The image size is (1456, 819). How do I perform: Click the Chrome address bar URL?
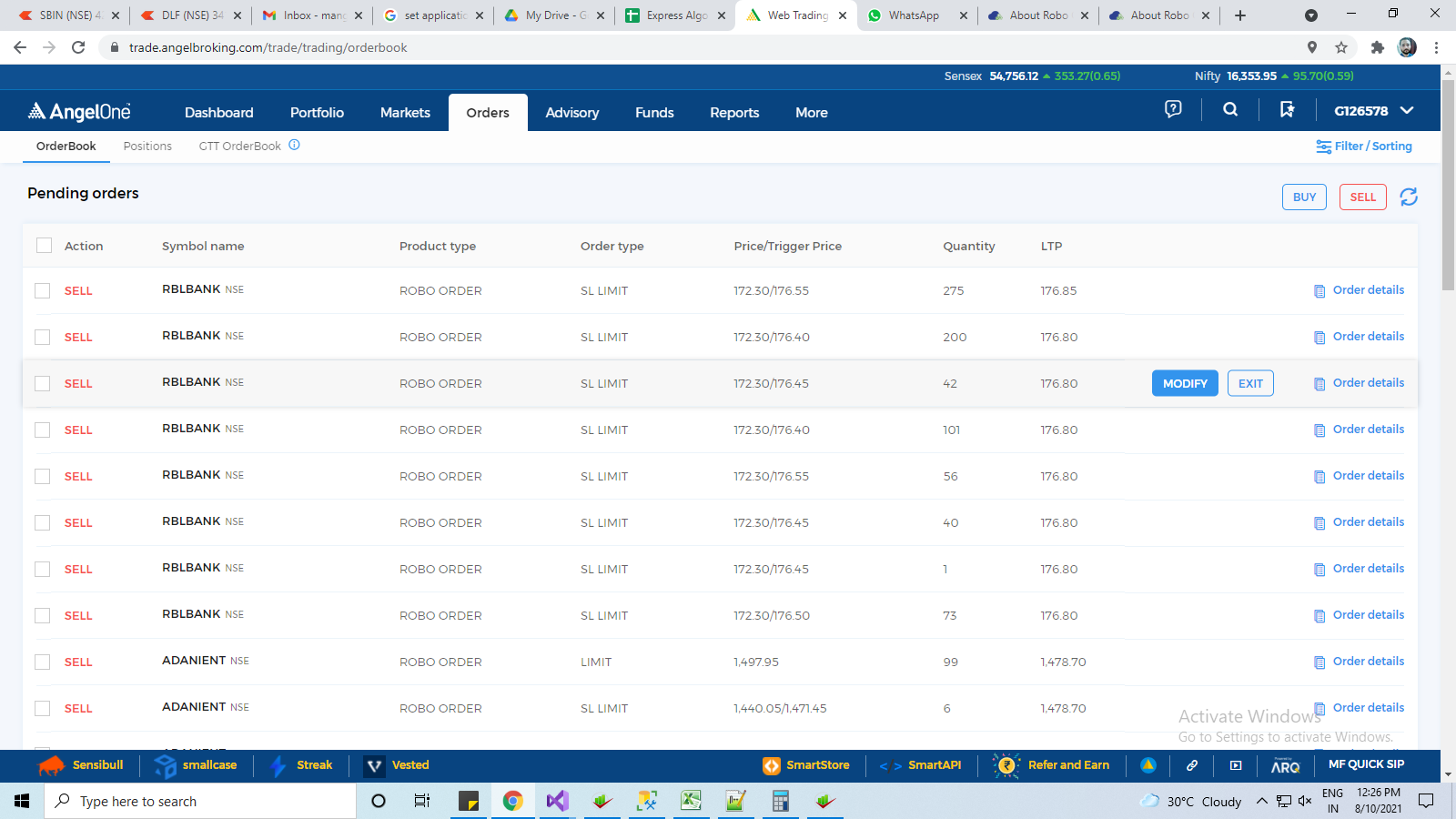click(x=268, y=47)
